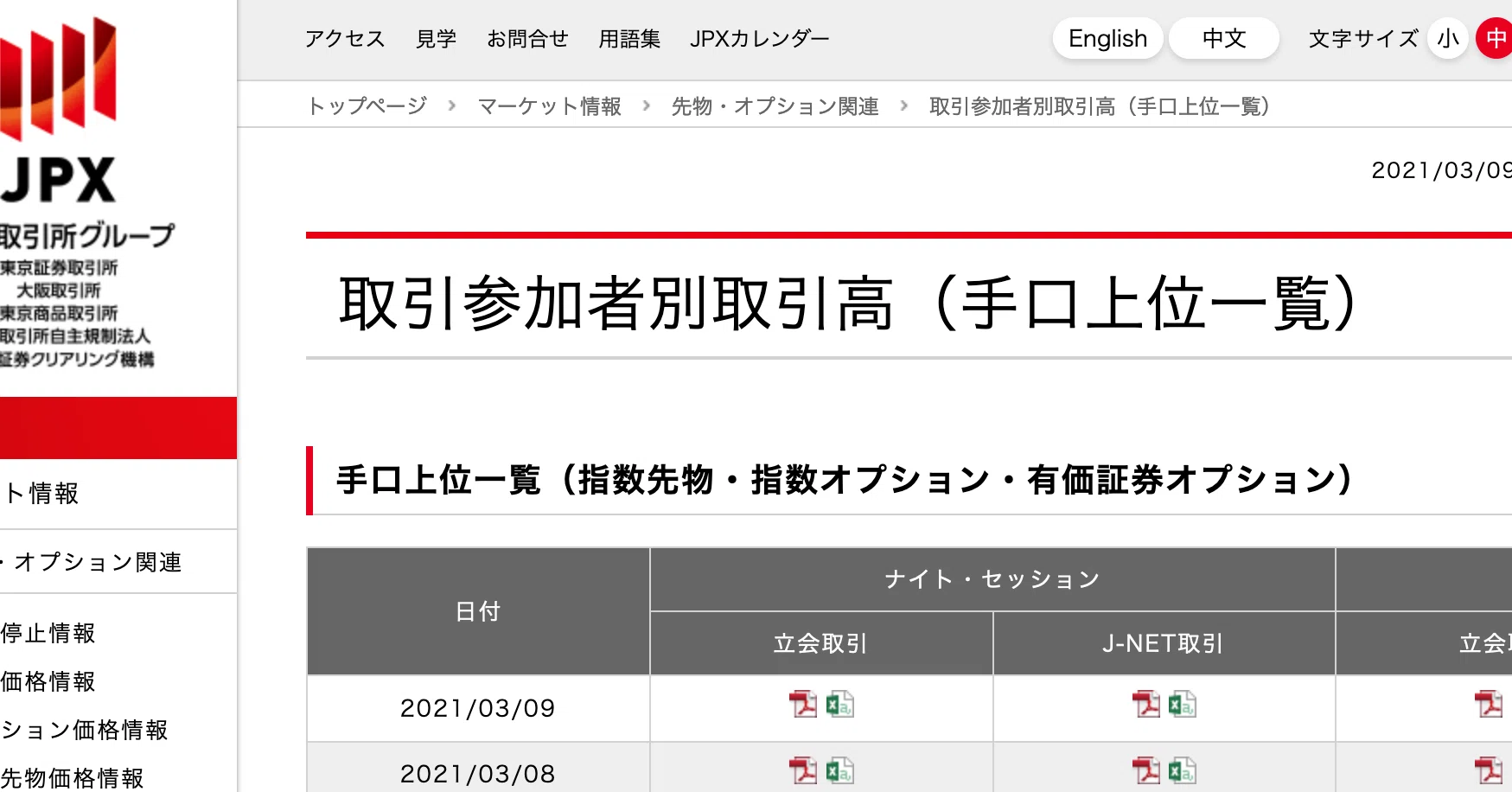1512x792 pixels.
Task: Open PDF in last column of 2021/03/08 row
Action: [1489, 770]
